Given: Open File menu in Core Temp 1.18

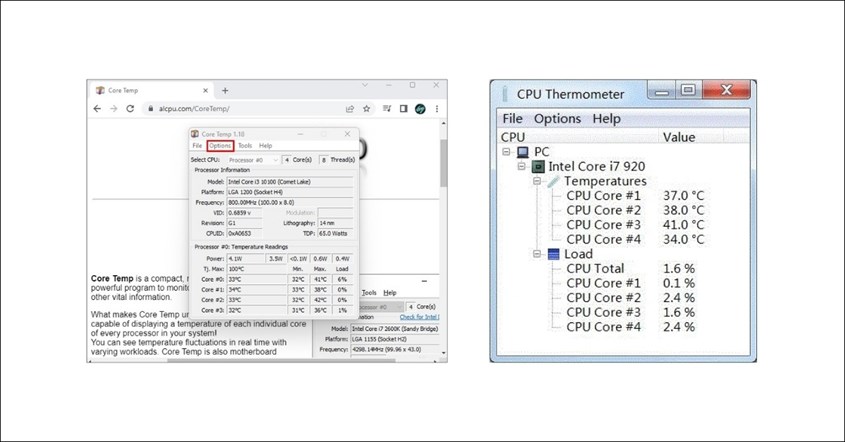Looking at the screenshot, I should (x=197, y=146).
